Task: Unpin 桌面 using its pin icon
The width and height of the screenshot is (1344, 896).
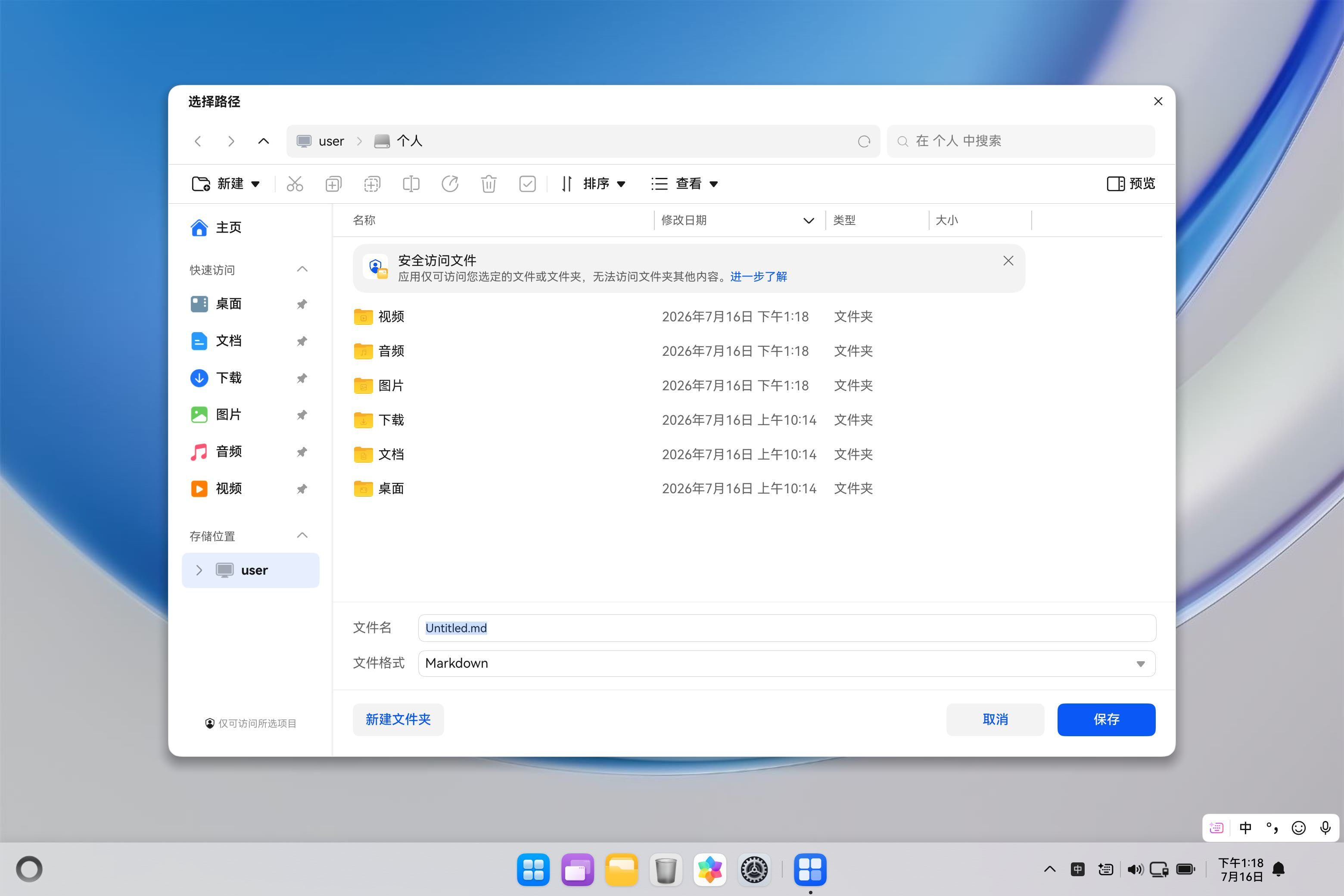Action: pos(302,304)
